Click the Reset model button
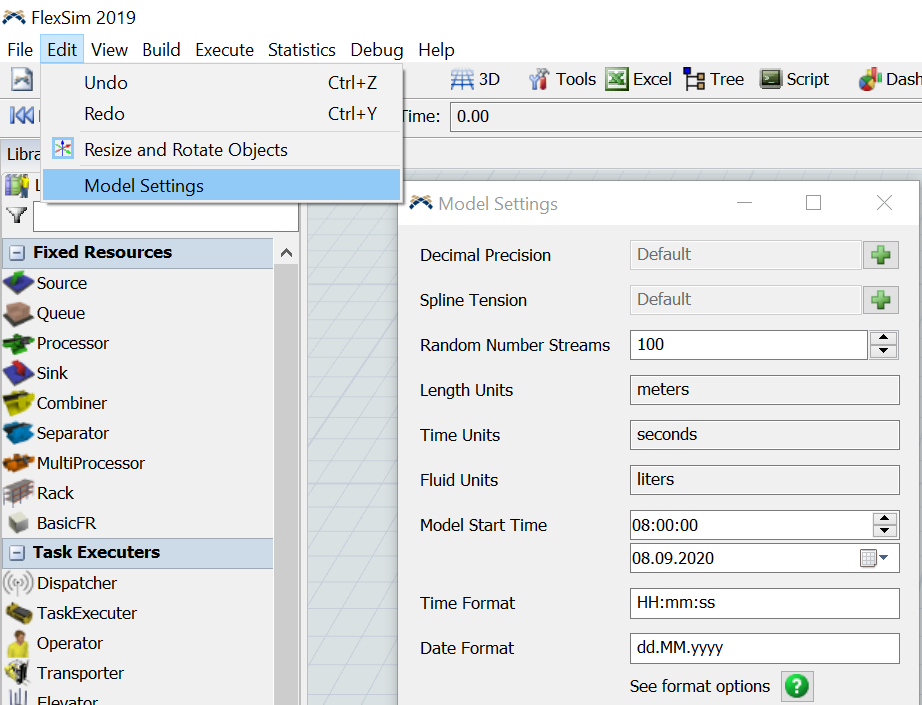 (x=22, y=115)
